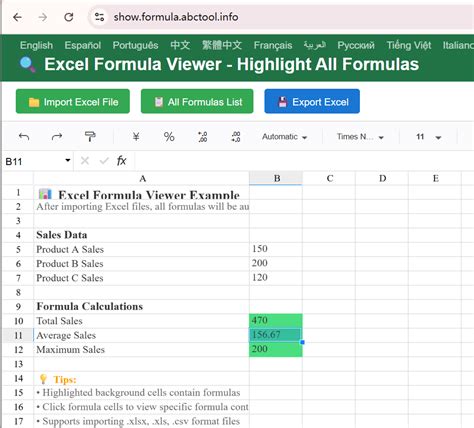Screen dimensions: 474x428
Task: Select column D header
Action: click(382, 178)
